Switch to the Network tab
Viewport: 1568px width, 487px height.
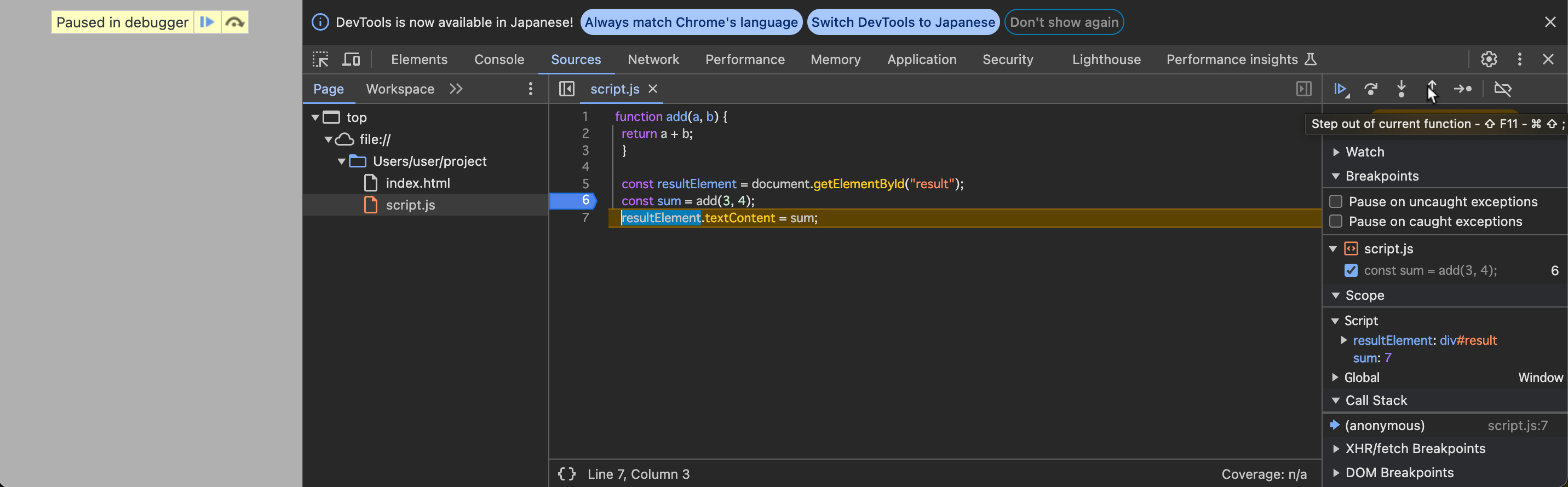(652, 60)
